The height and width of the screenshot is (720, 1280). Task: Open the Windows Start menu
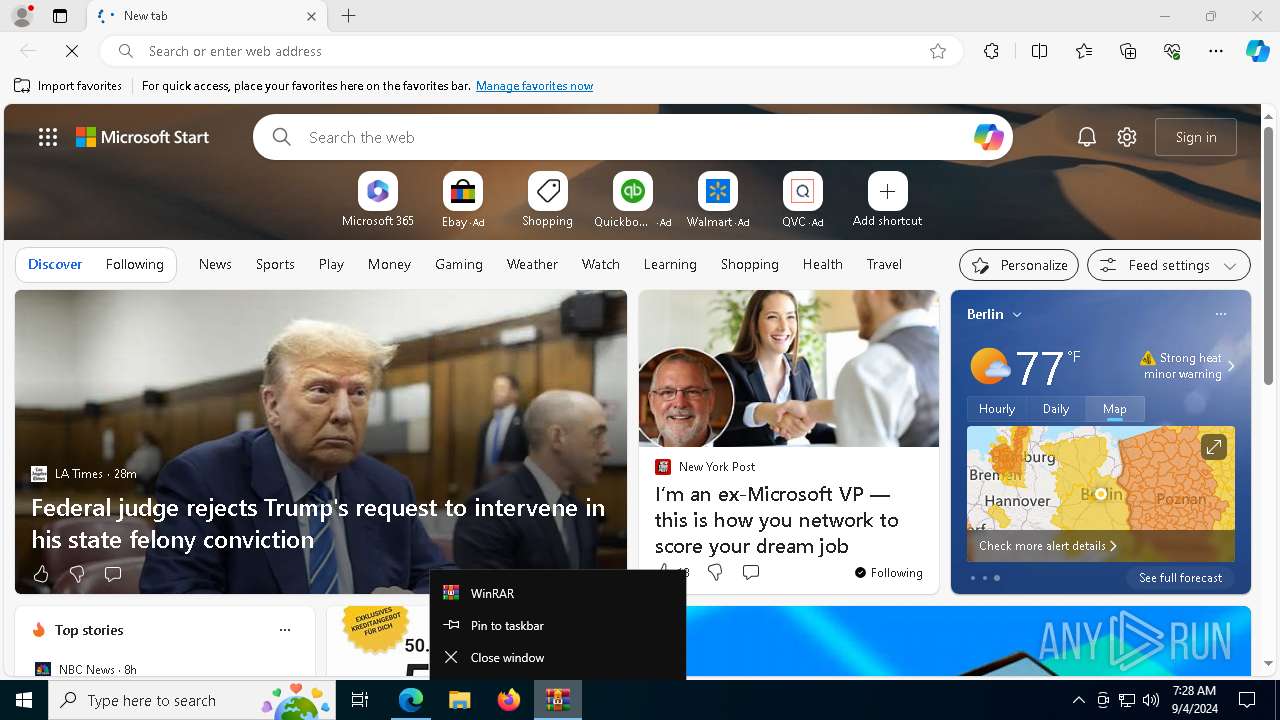point(24,700)
